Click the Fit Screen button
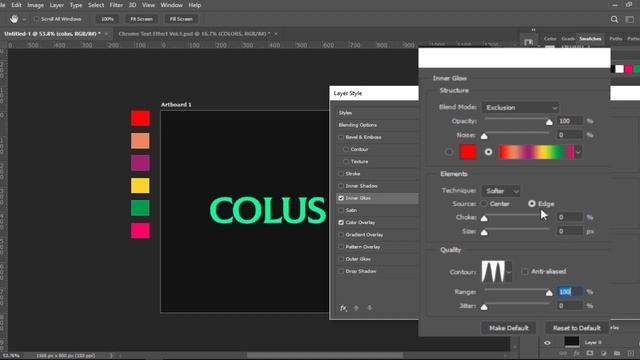The image size is (640, 360). [141, 19]
